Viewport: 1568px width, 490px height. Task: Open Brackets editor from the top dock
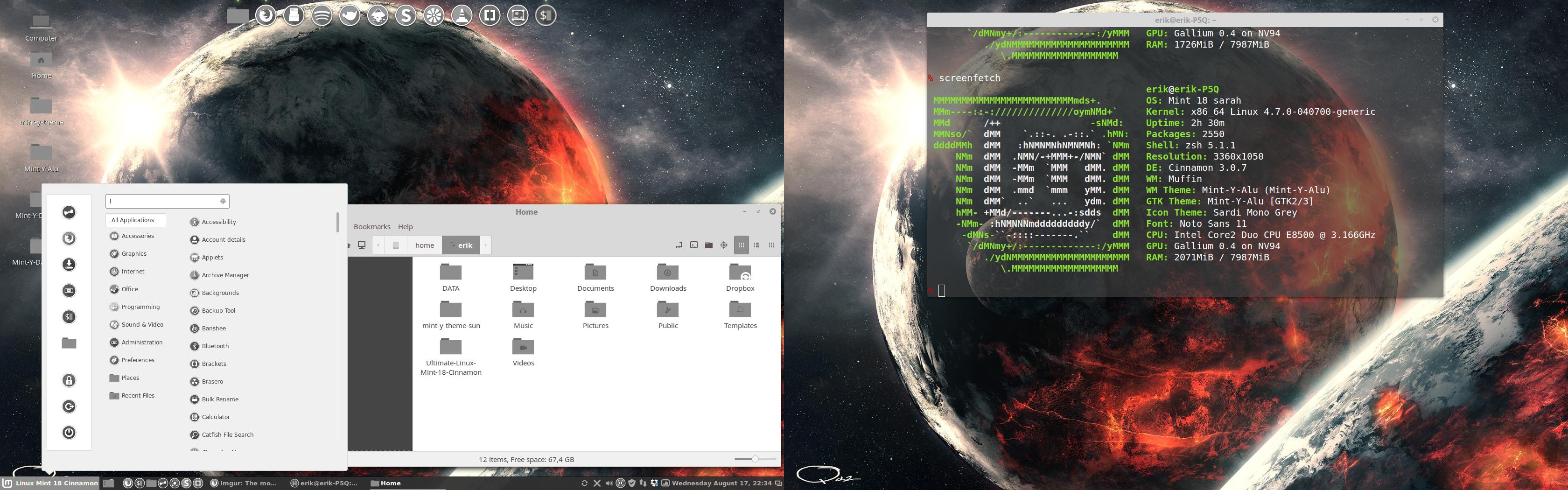click(x=490, y=15)
